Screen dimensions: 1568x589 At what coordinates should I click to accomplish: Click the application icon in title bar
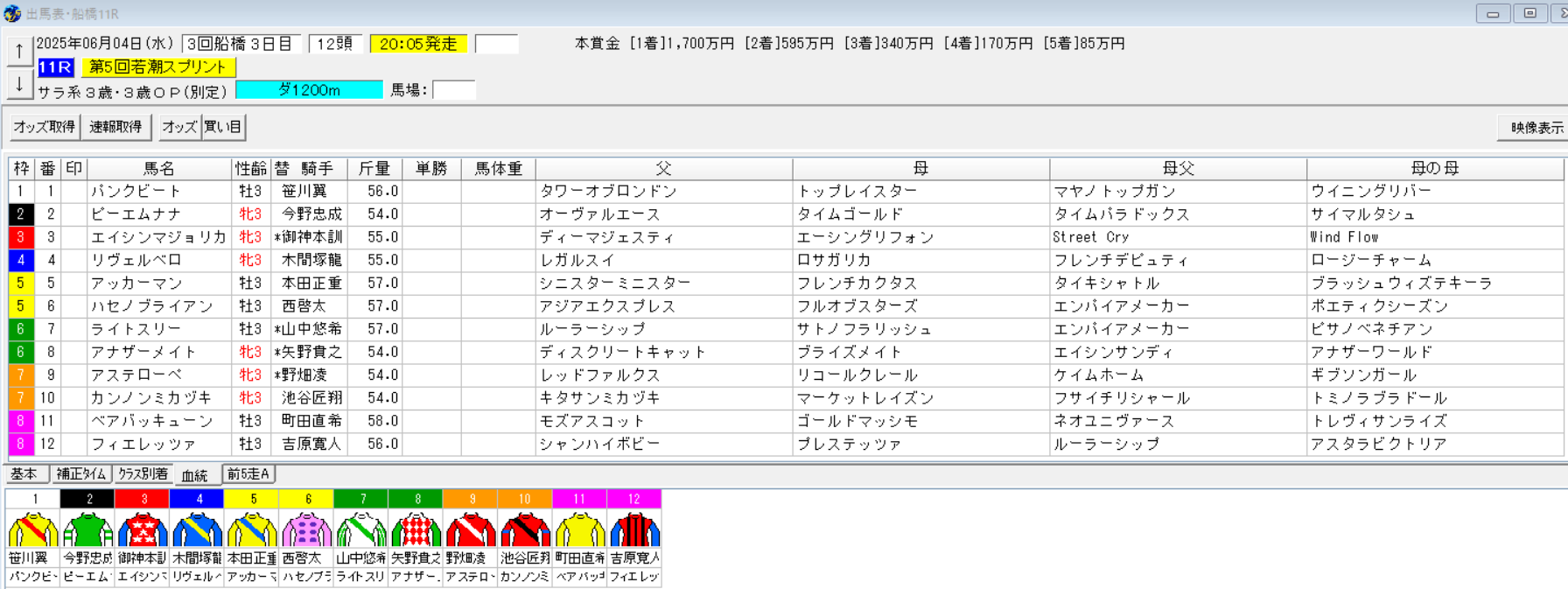[12, 13]
